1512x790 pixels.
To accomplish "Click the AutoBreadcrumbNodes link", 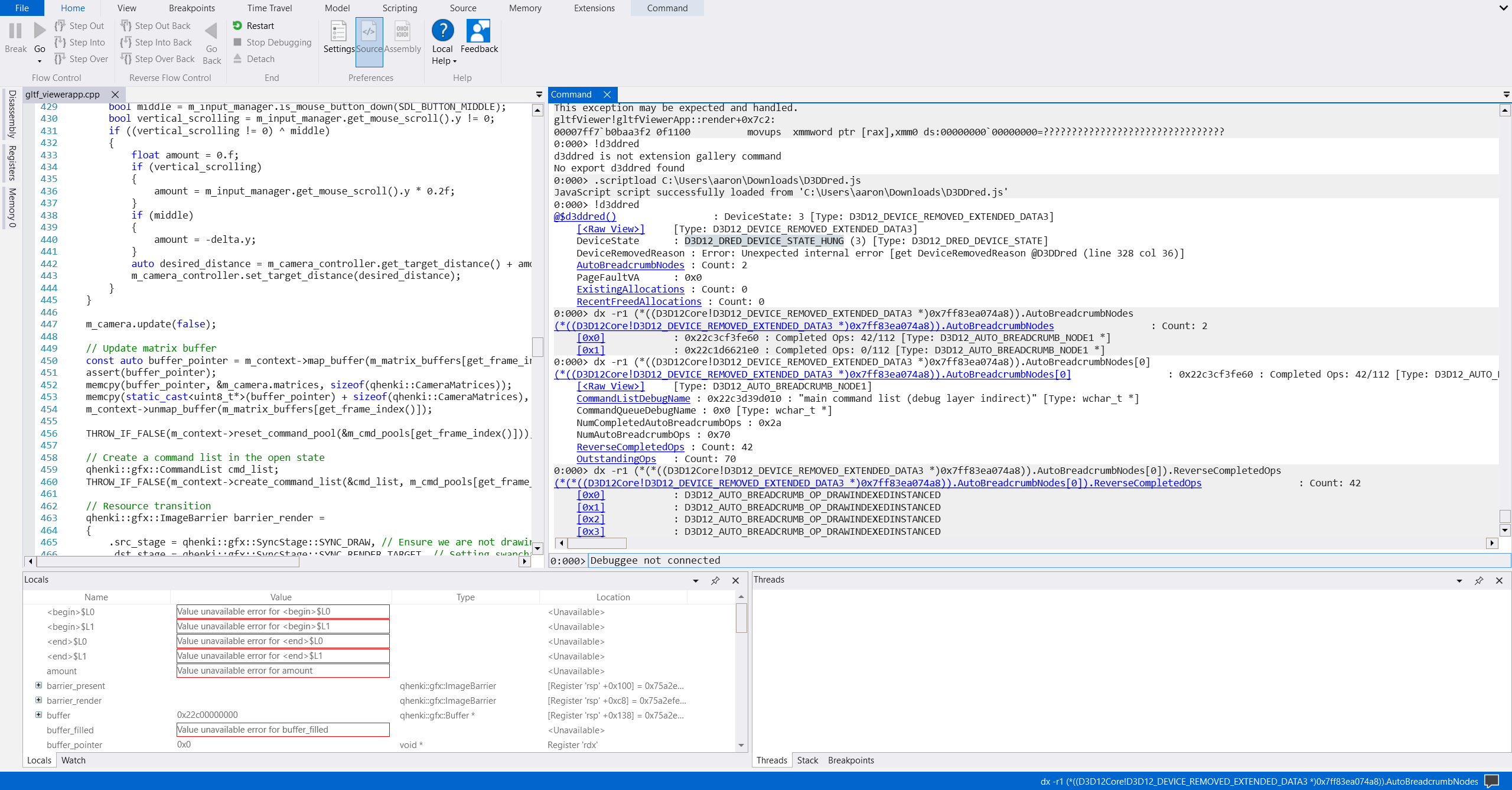I will point(630,265).
